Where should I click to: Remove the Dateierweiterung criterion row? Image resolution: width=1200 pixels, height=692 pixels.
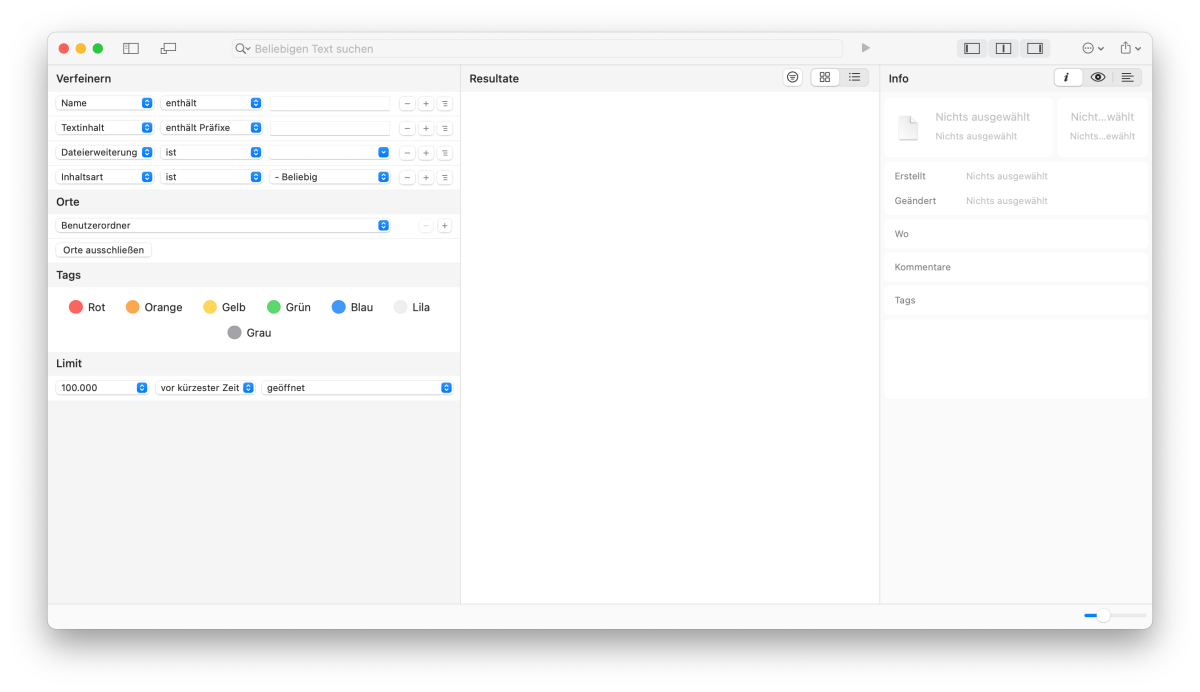click(x=407, y=153)
